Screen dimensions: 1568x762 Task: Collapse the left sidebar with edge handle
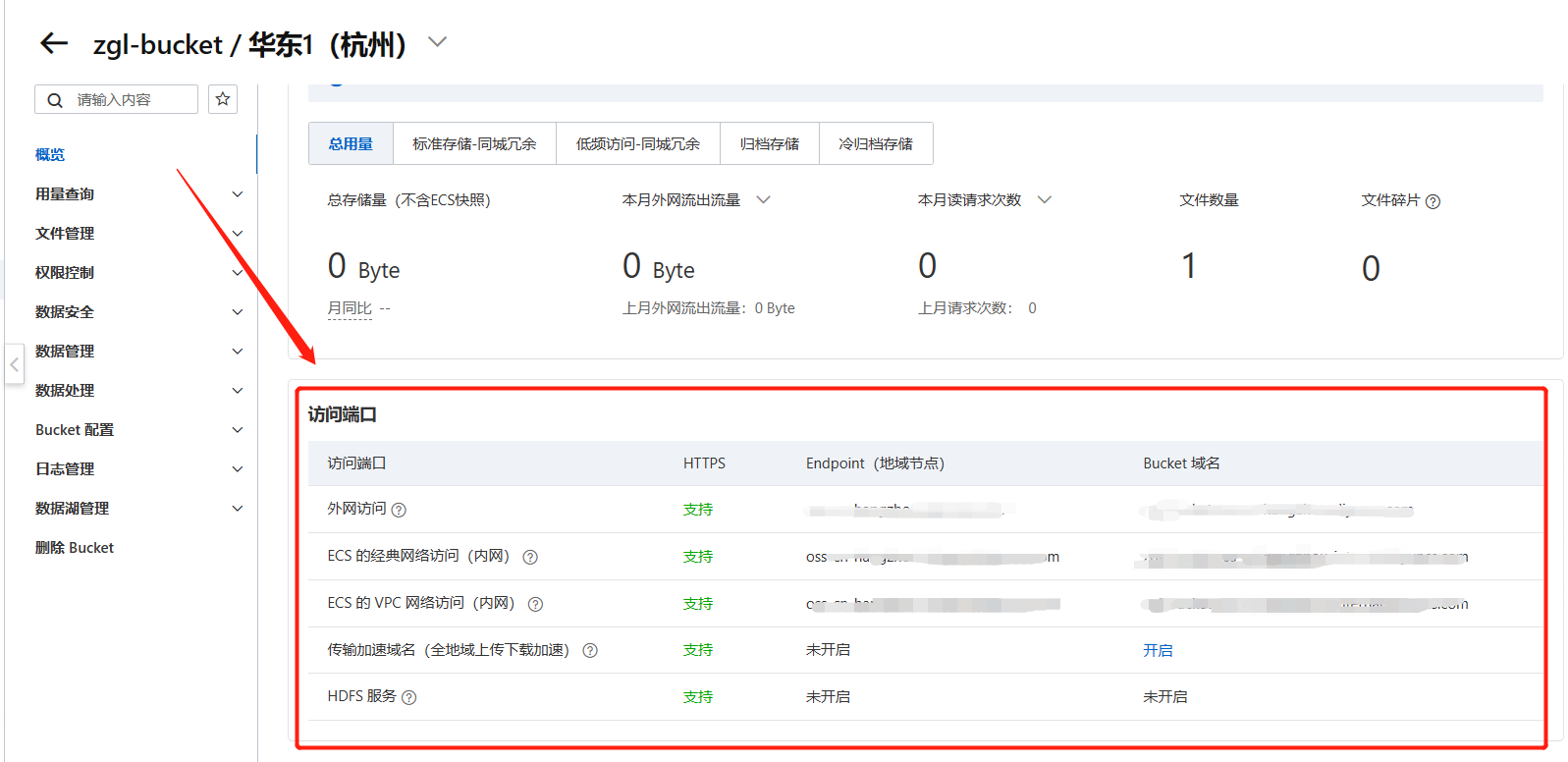click(14, 364)
